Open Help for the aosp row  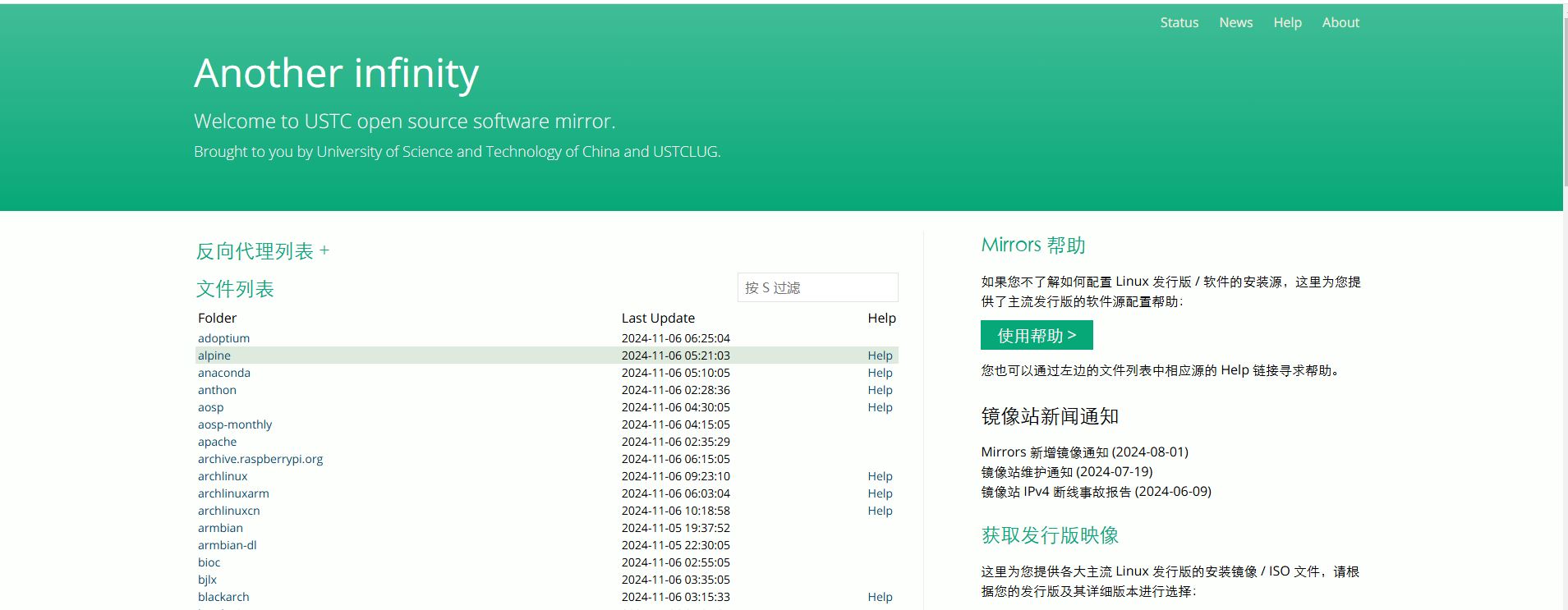click(x=880, y=407)
